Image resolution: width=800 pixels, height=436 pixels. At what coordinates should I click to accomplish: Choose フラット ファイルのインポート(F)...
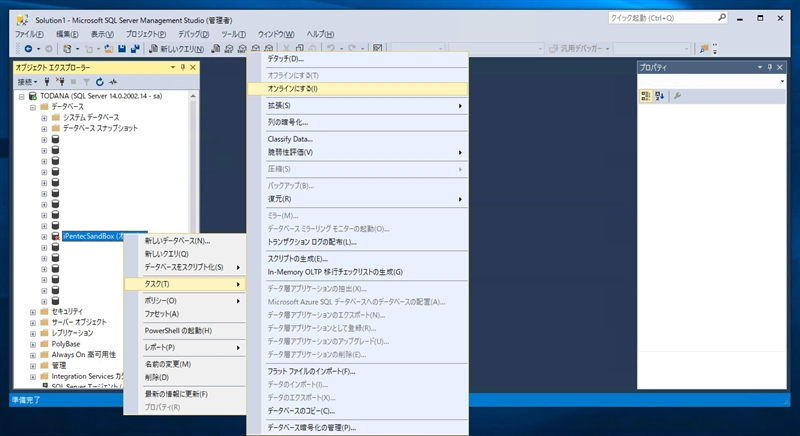pos(357,372)
